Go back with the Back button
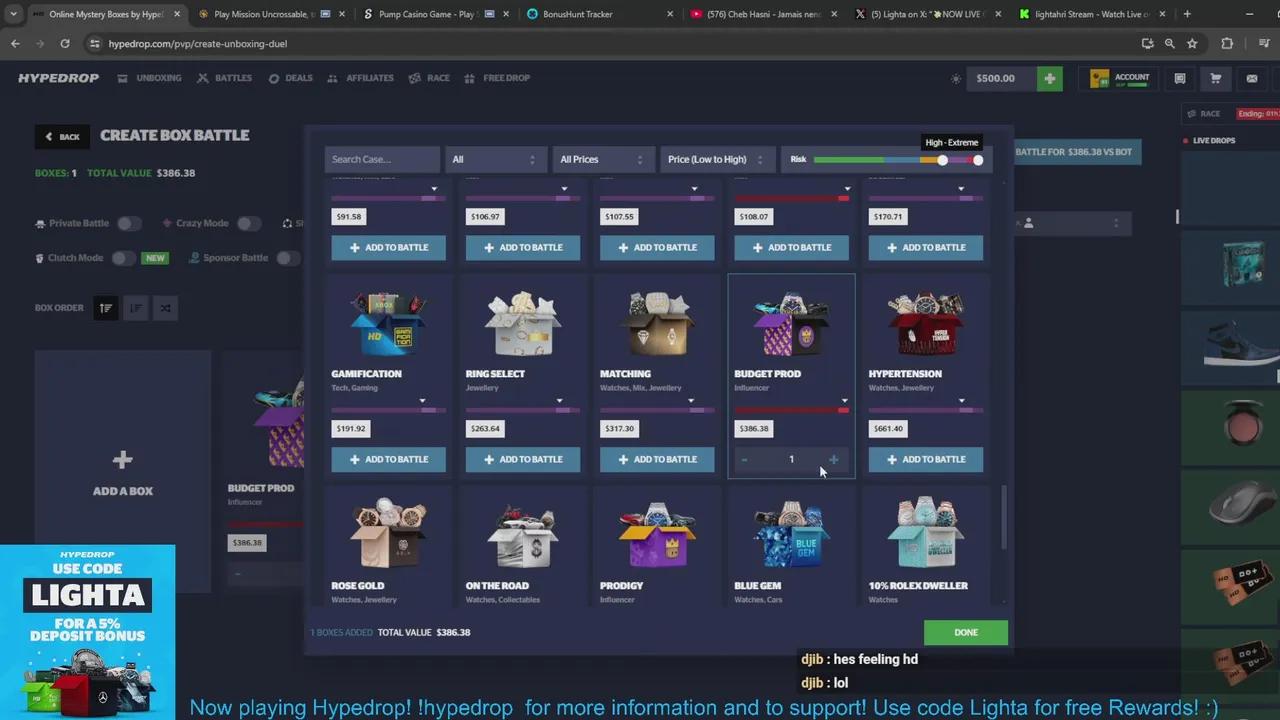 tap(61, 137)
